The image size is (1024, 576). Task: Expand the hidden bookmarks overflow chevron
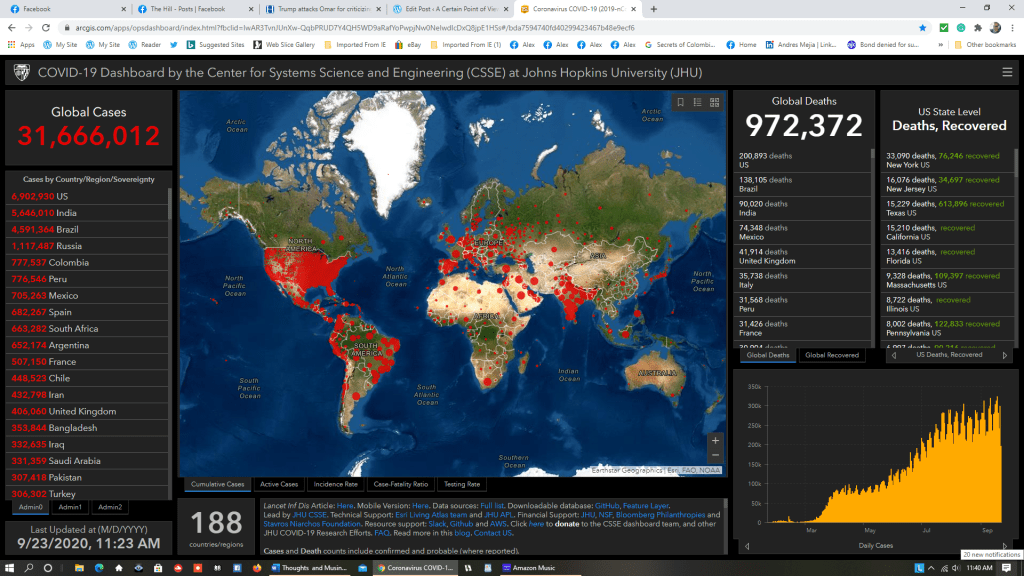pos(940,45)
